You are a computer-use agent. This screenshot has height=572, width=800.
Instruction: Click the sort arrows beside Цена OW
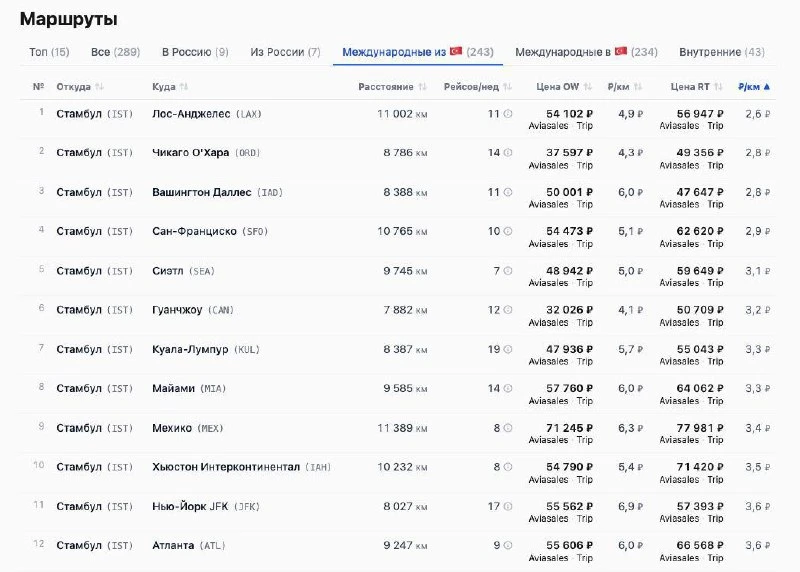coord(588,87)
